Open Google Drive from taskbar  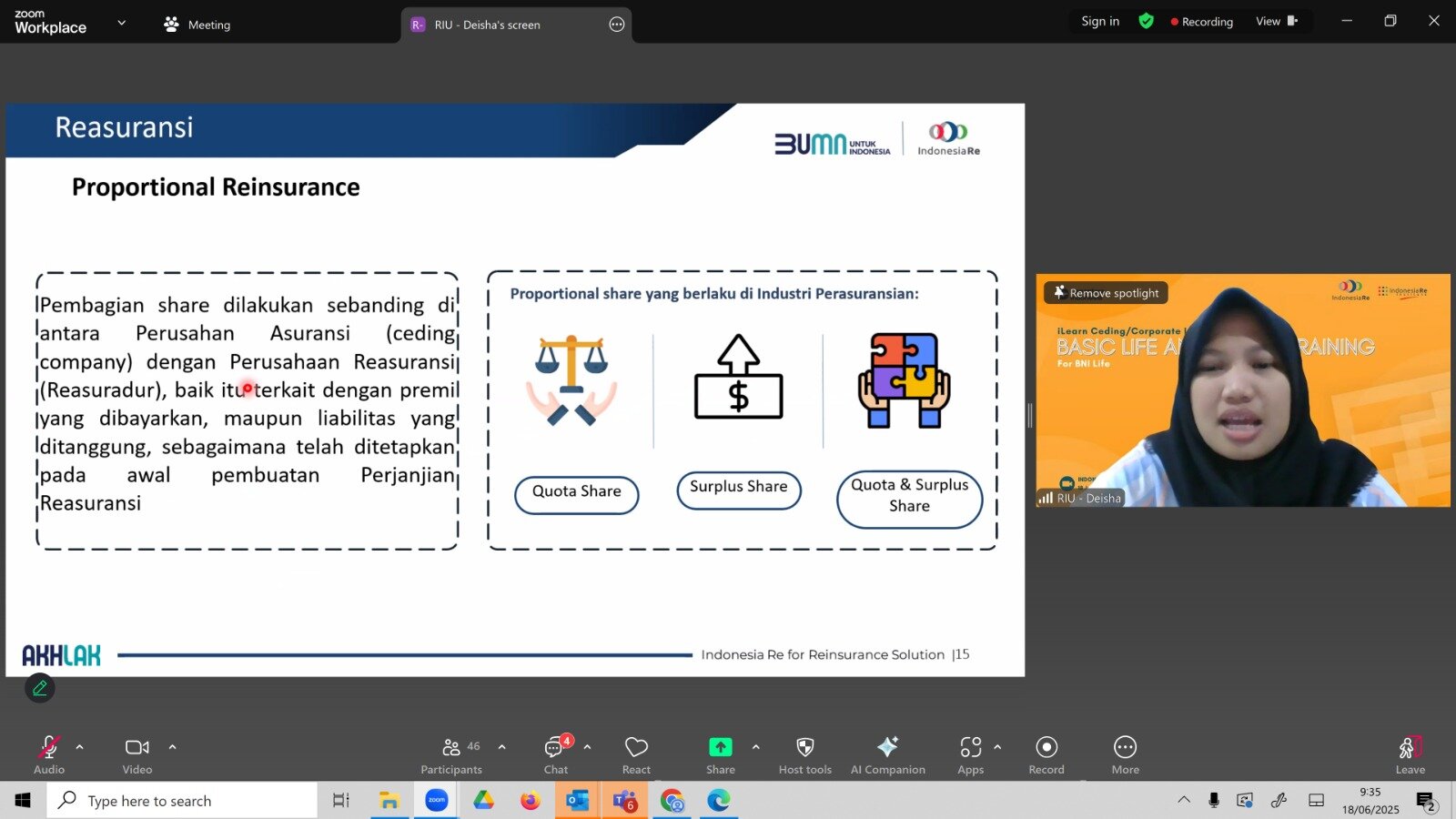(x=483, y=801)
